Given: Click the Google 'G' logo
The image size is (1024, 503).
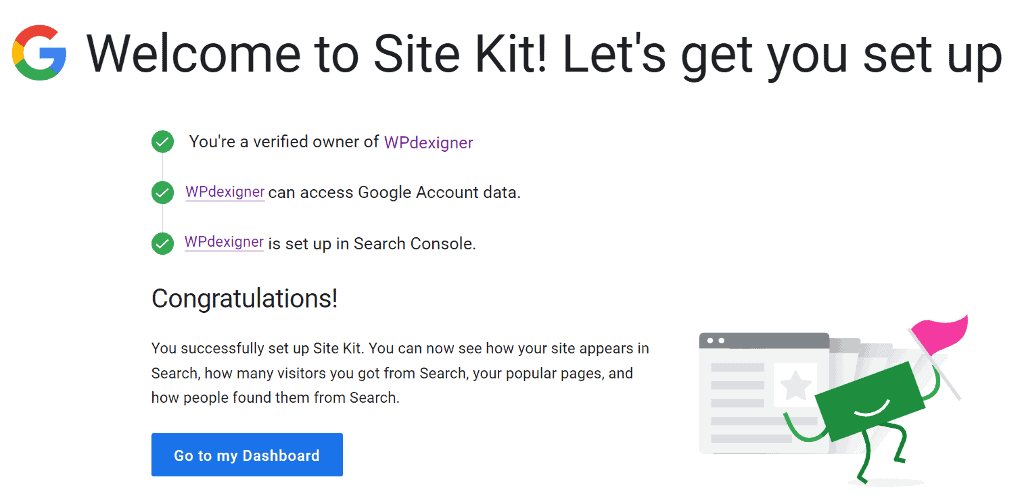Looking at the screenshot, I should [39, 54].
